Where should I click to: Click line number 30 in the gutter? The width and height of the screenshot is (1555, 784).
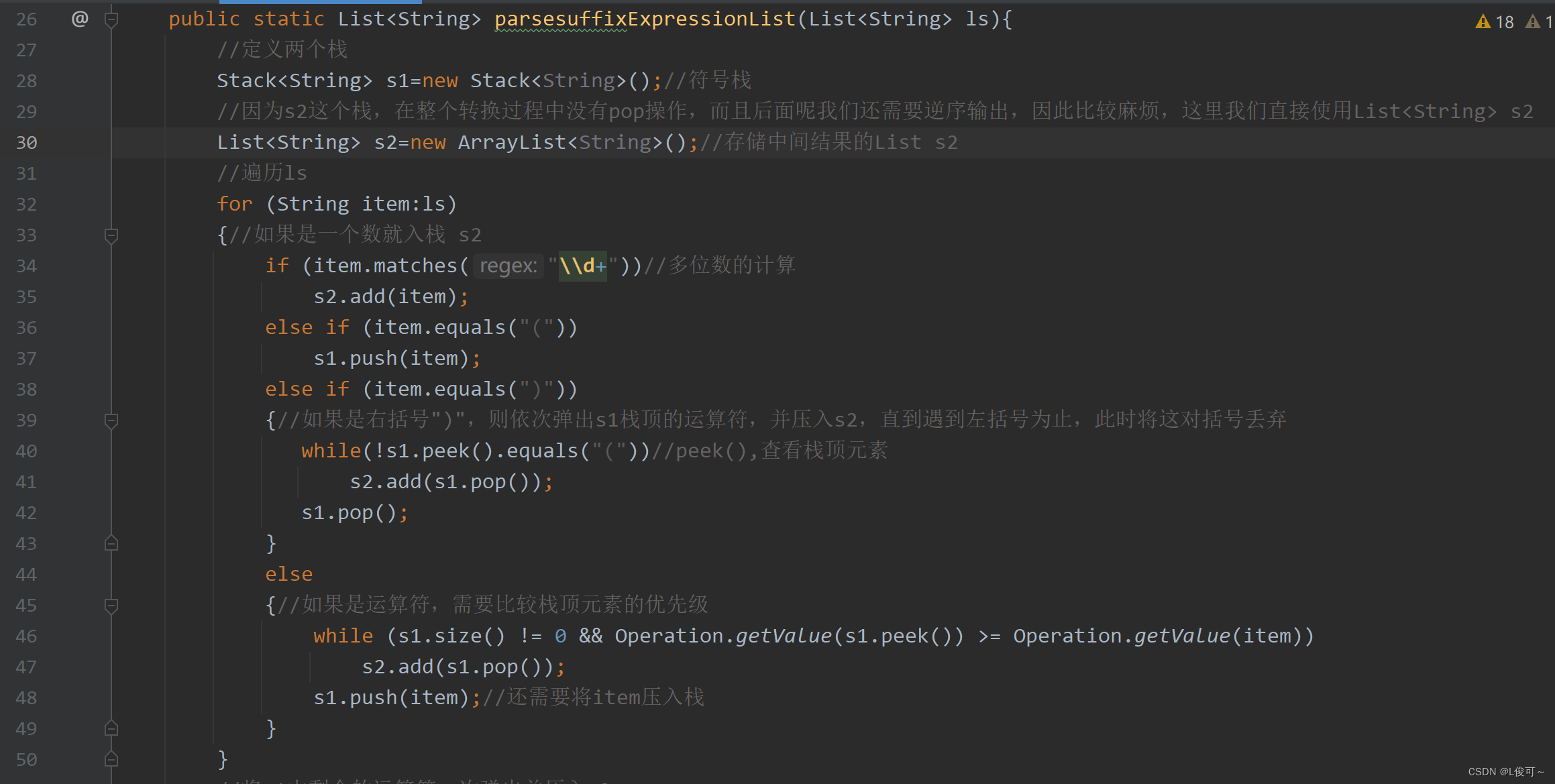point(27,143)
